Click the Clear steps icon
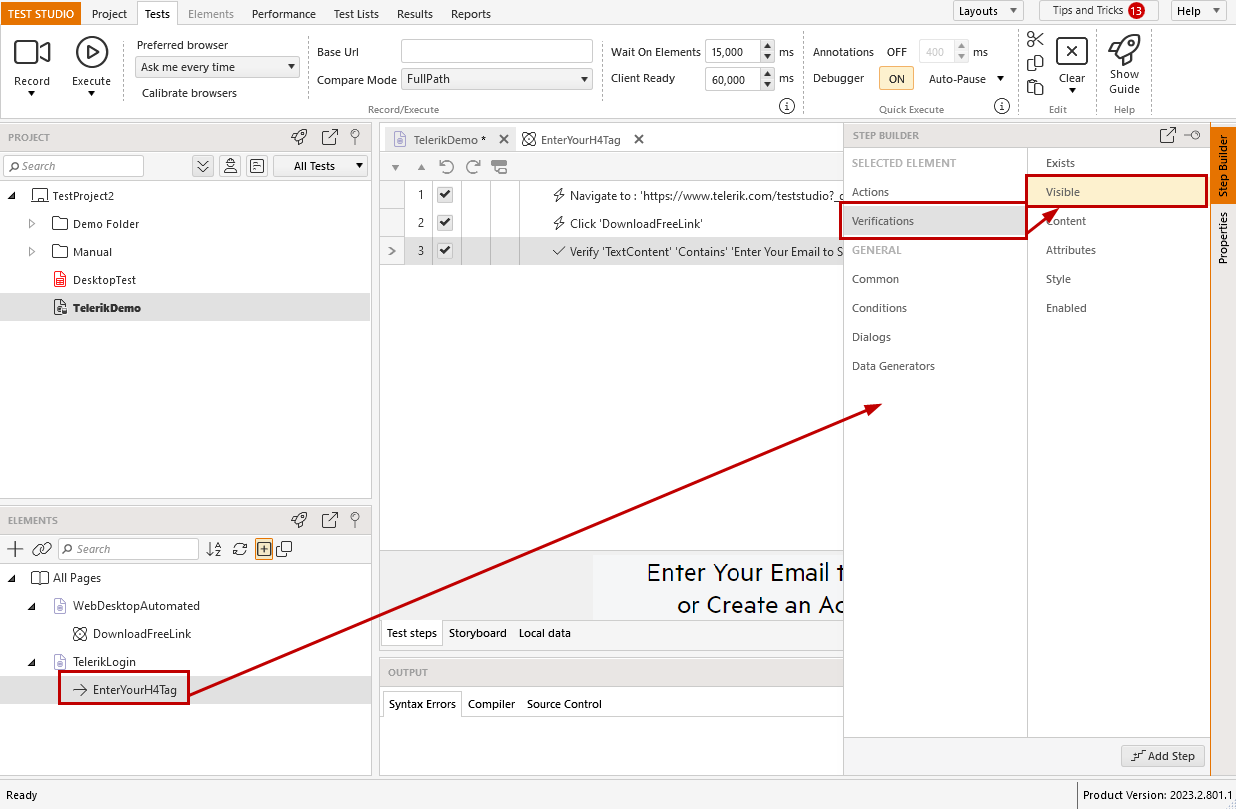1236x809 pixels. click(x=1071, y=52)
